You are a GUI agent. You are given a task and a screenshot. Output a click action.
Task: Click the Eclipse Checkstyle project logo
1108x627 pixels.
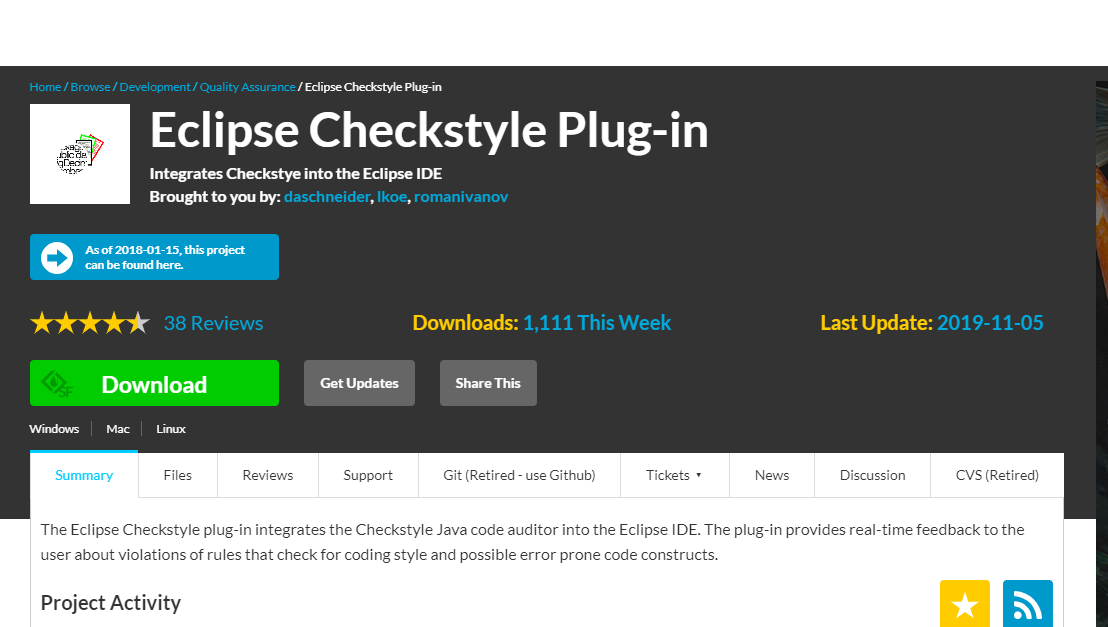click(80, 154)
